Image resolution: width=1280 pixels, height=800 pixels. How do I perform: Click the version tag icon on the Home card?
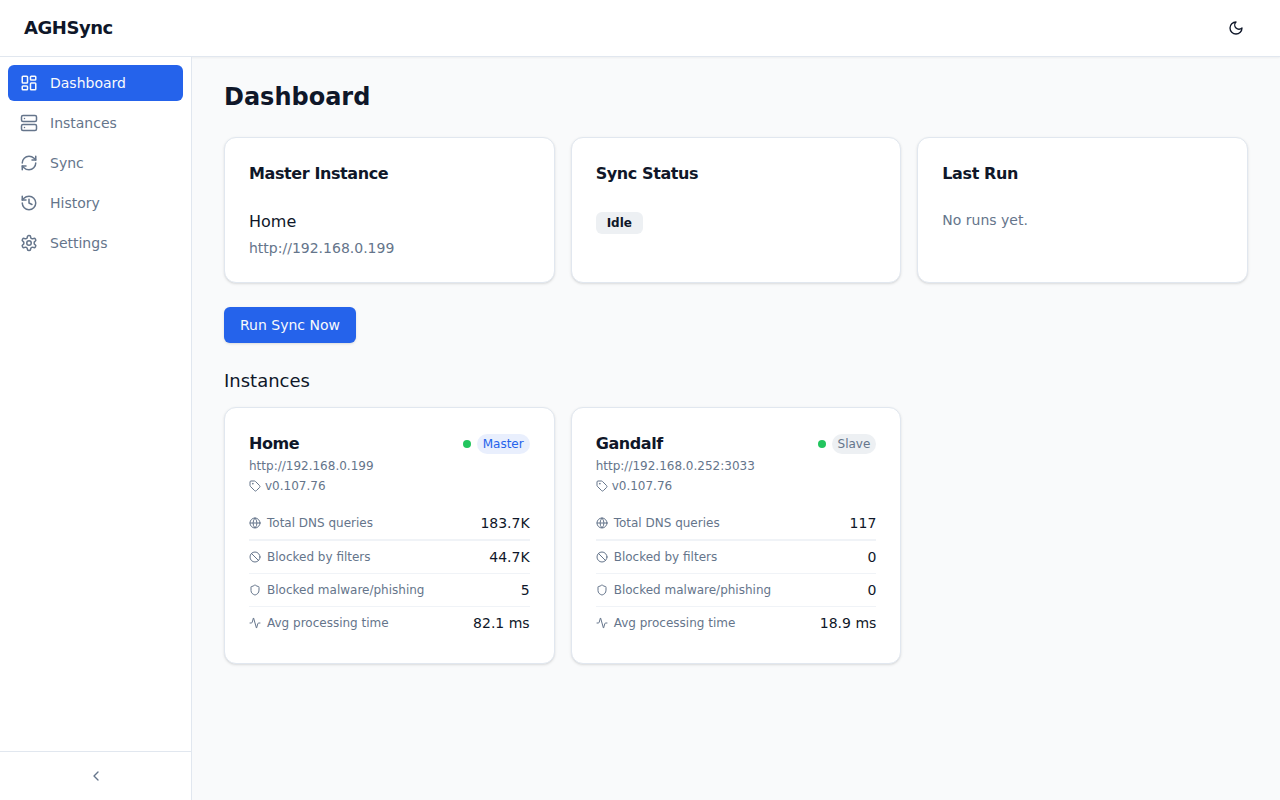point(255,486)
